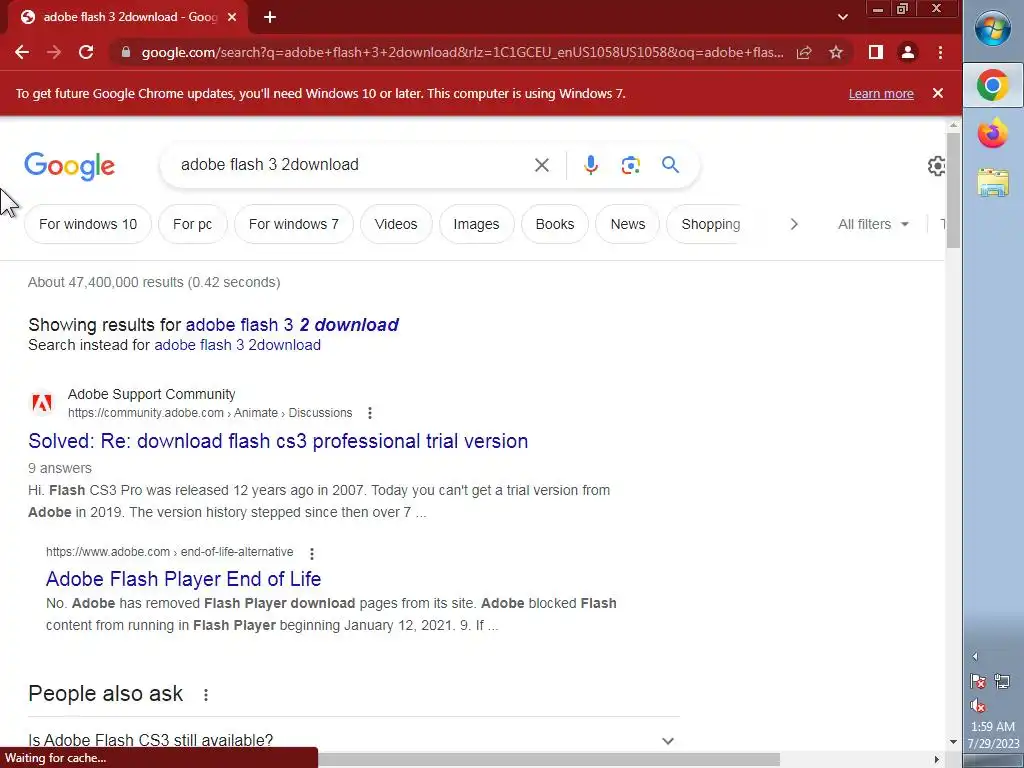The height and width of the screenshot is (768, 1024).
Task: Click the Adobe Support Community favicon
Action: coord(42,403)
